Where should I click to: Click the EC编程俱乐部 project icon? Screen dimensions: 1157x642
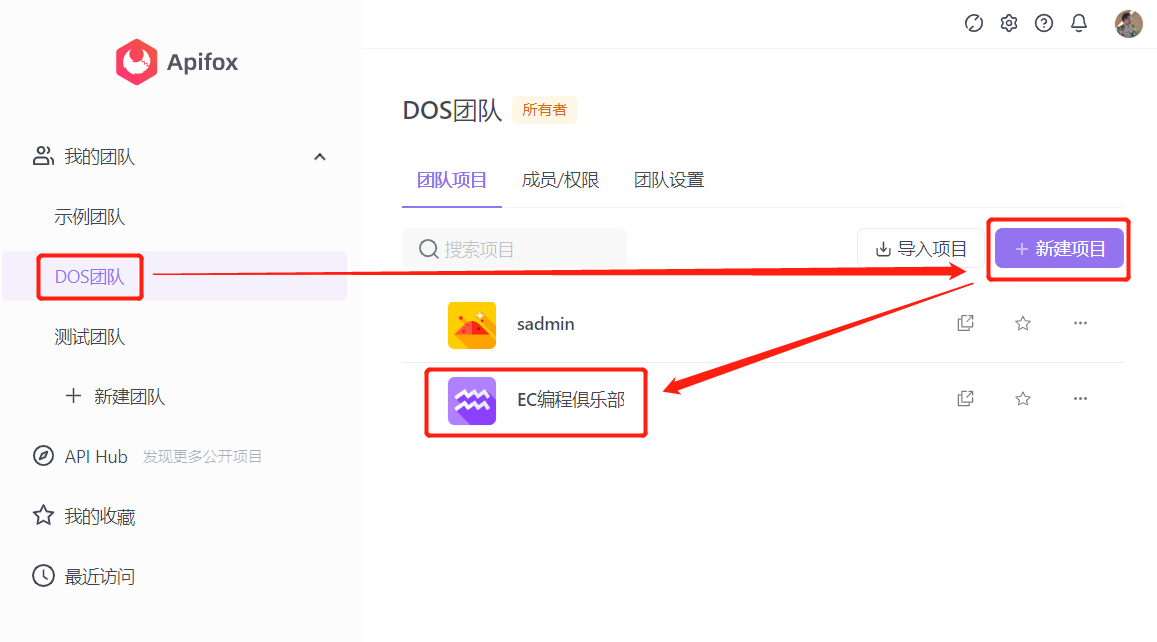[471, 400]
